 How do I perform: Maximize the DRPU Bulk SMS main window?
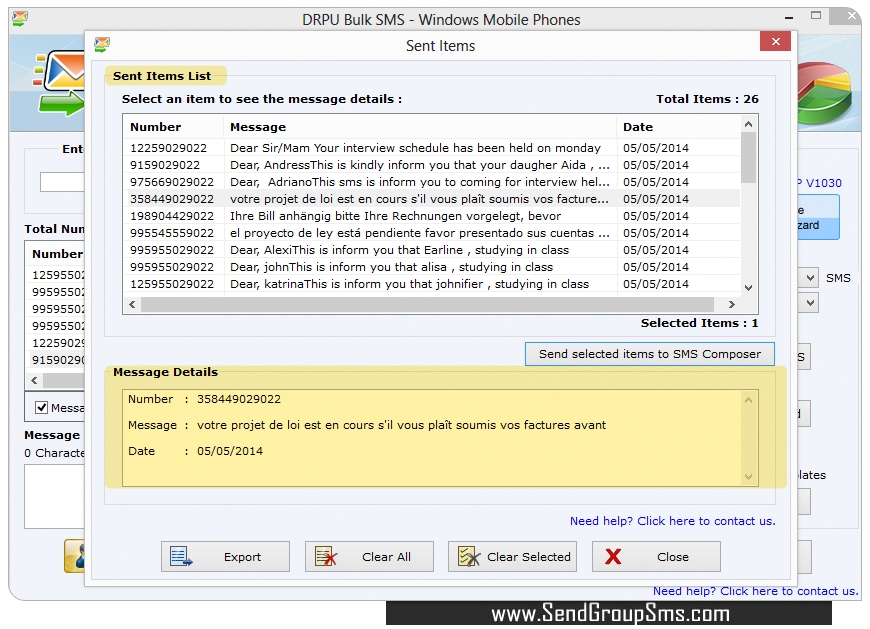click(816, 16)
